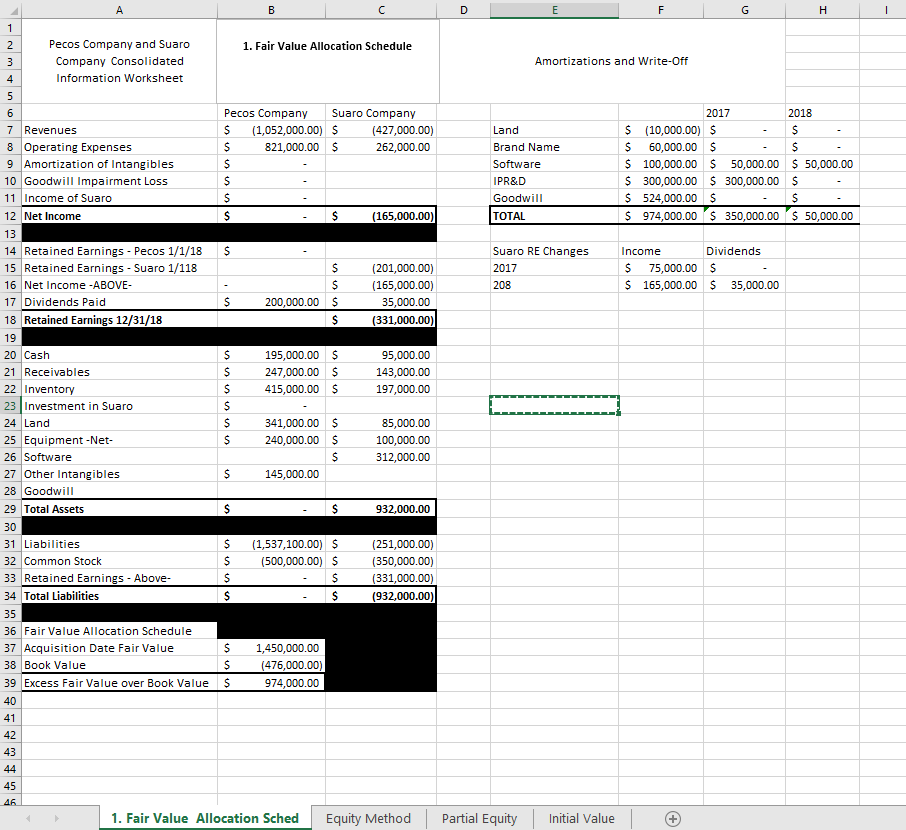
Task: Click 'Retained Earnings - Suaro 1/118' cell
Action: click(119, 268)
